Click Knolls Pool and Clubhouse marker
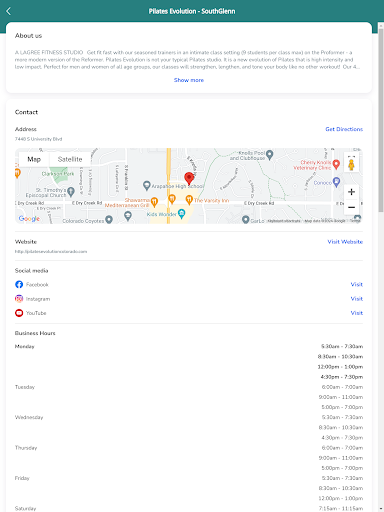 coord(270,155)
